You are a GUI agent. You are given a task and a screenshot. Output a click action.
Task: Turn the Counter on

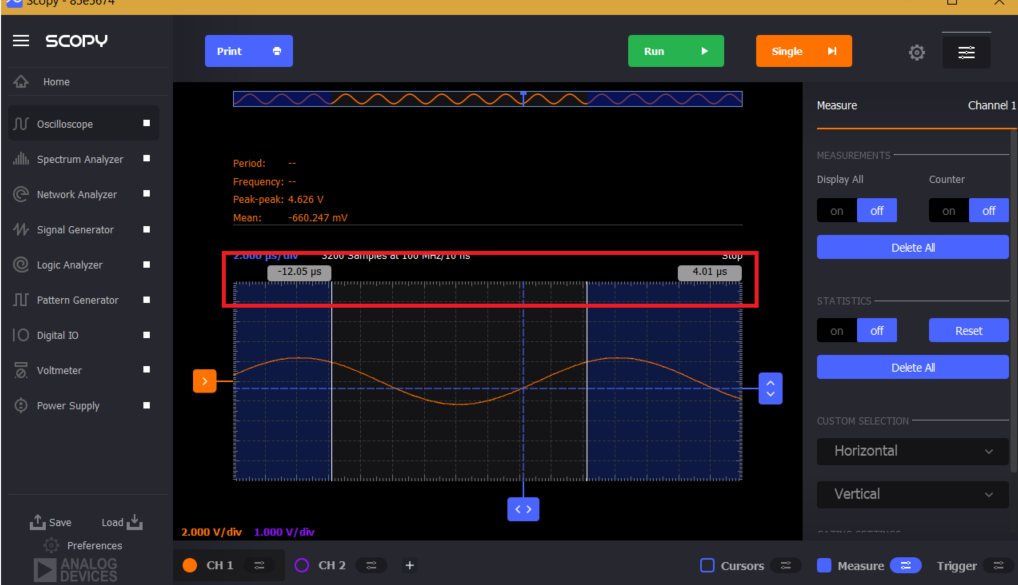949,210
